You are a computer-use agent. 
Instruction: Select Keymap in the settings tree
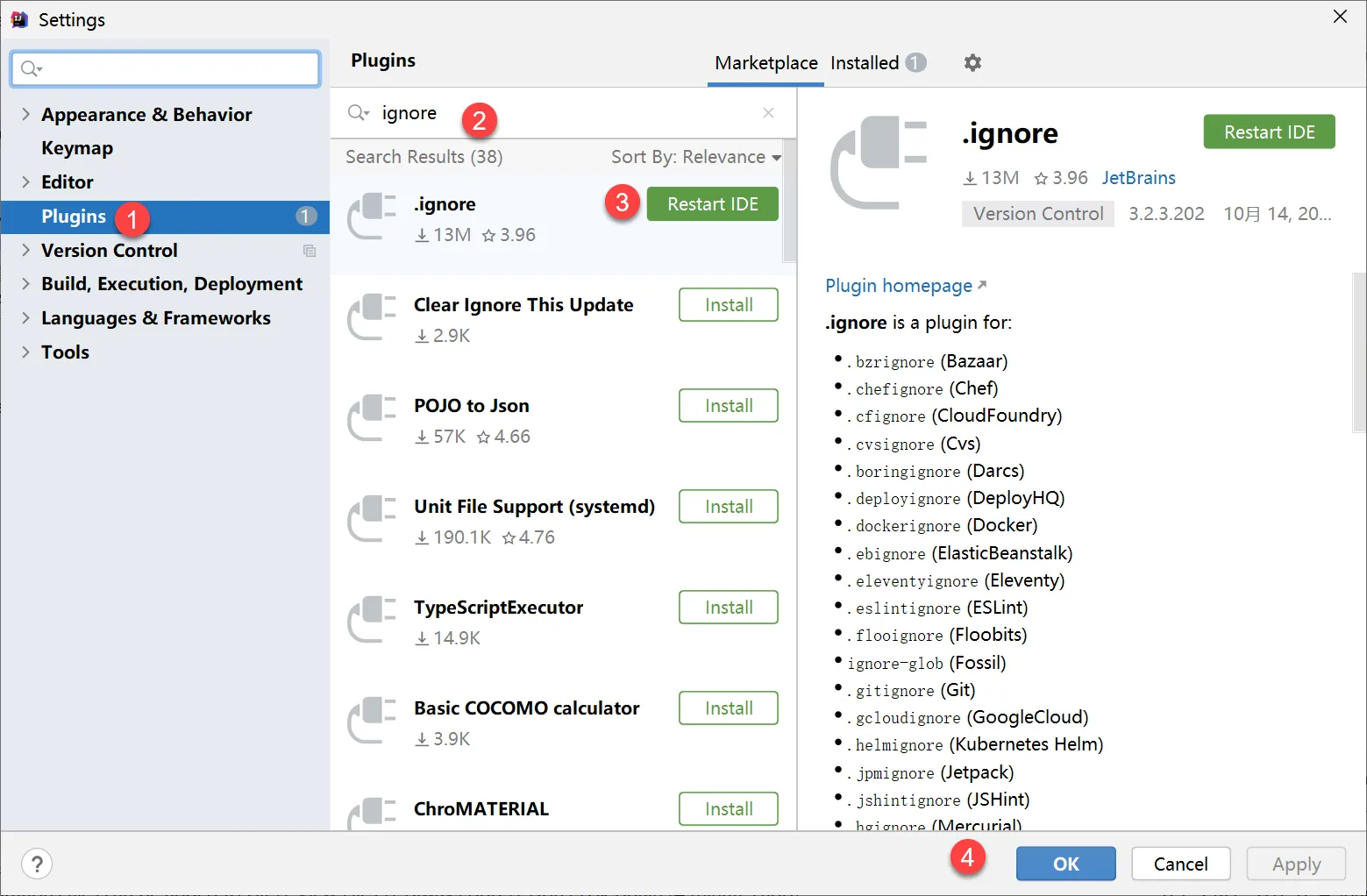click(x=77, y=148)
